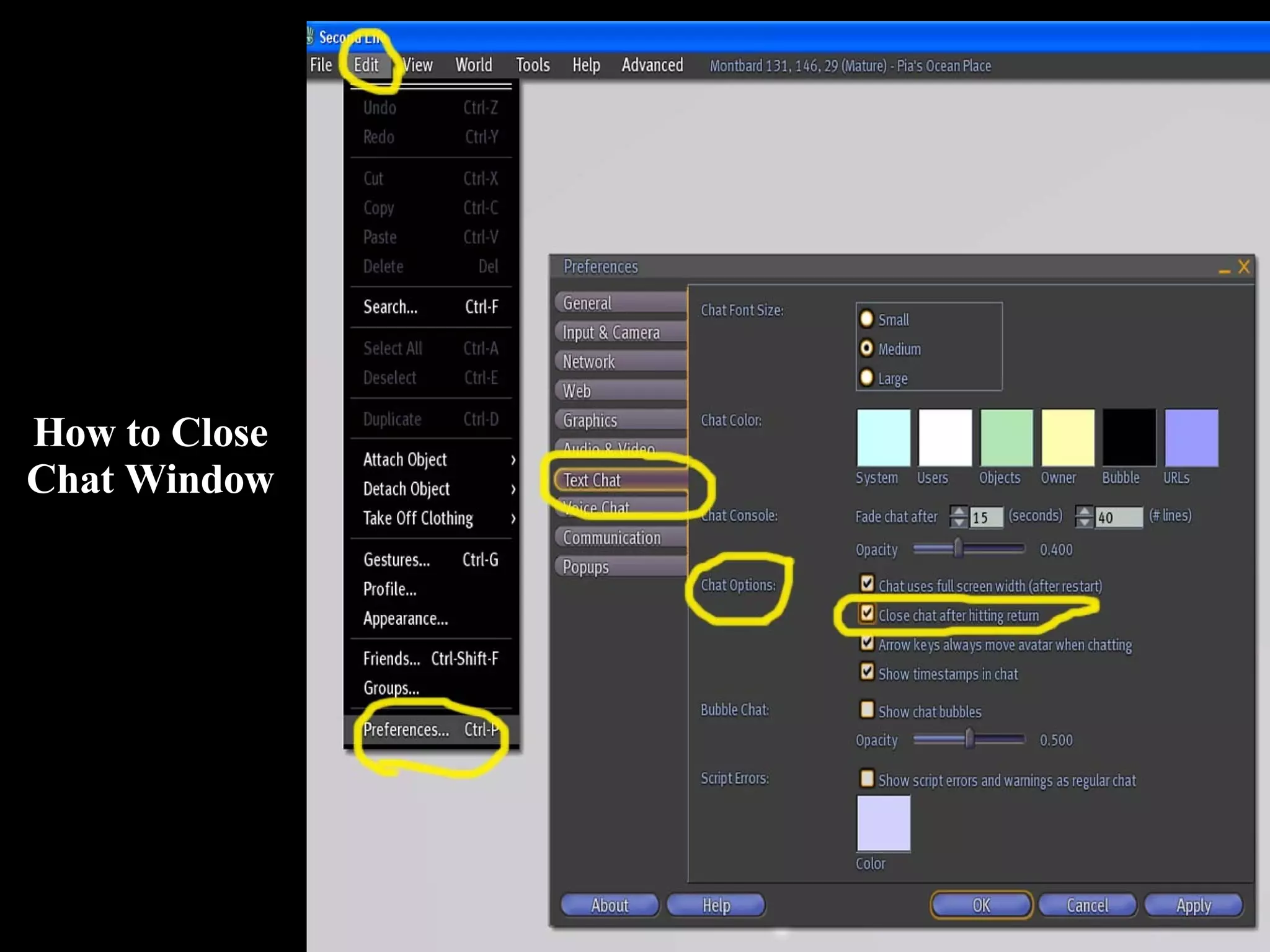Click the Preferences Help button

[716, 906]
